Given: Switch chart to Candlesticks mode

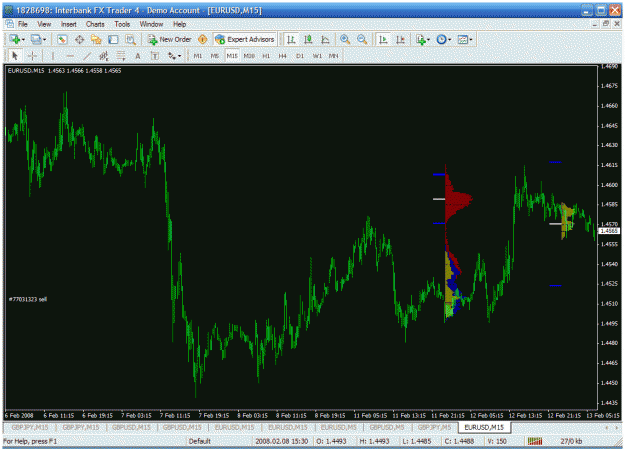Looking at the screenshot, I should coord(308,39).
